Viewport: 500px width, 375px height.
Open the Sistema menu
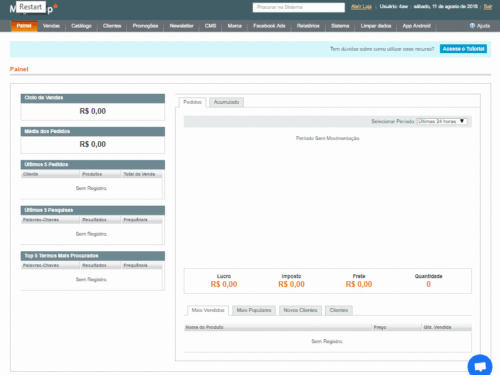point(340,26)
